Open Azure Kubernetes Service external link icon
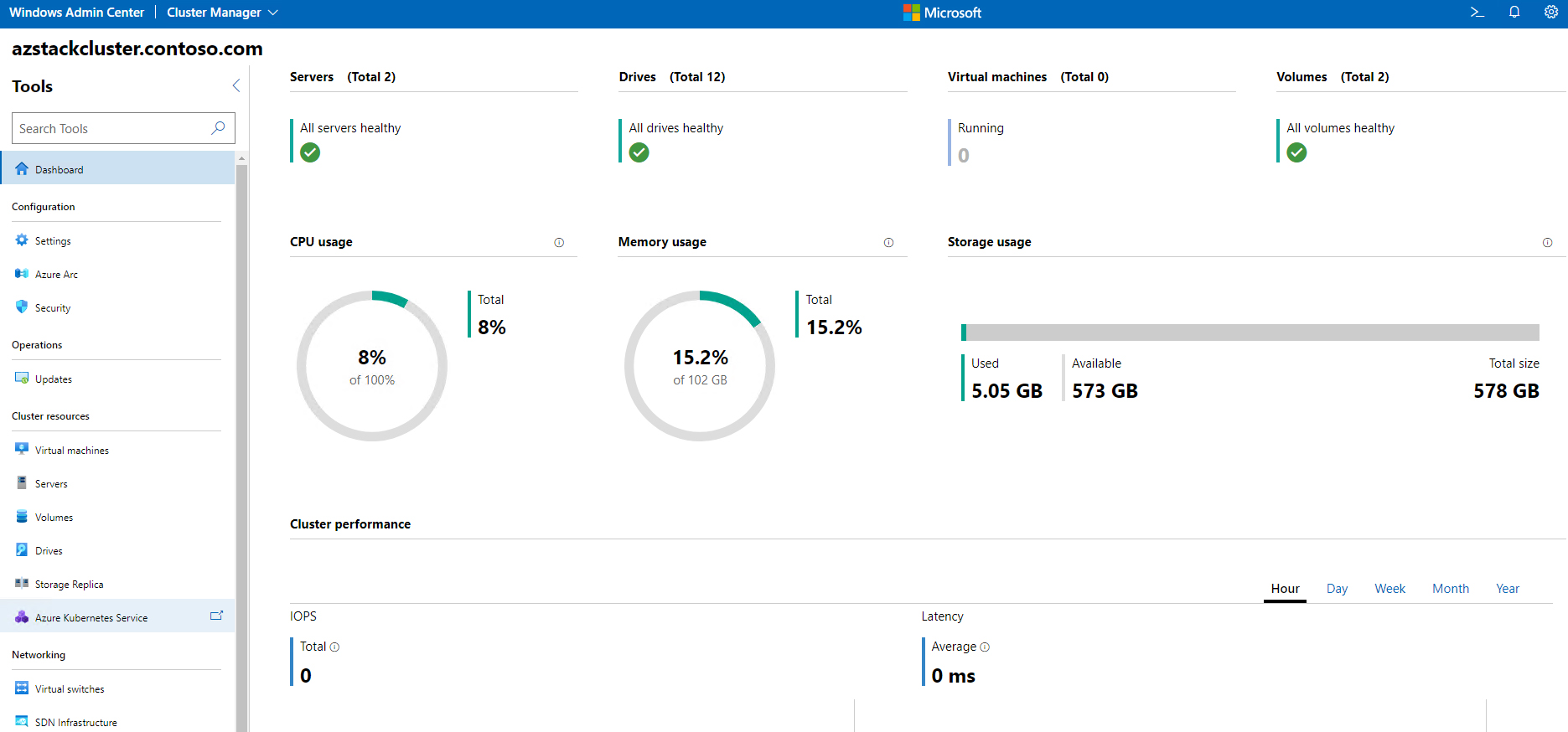 tap(216, 616)
